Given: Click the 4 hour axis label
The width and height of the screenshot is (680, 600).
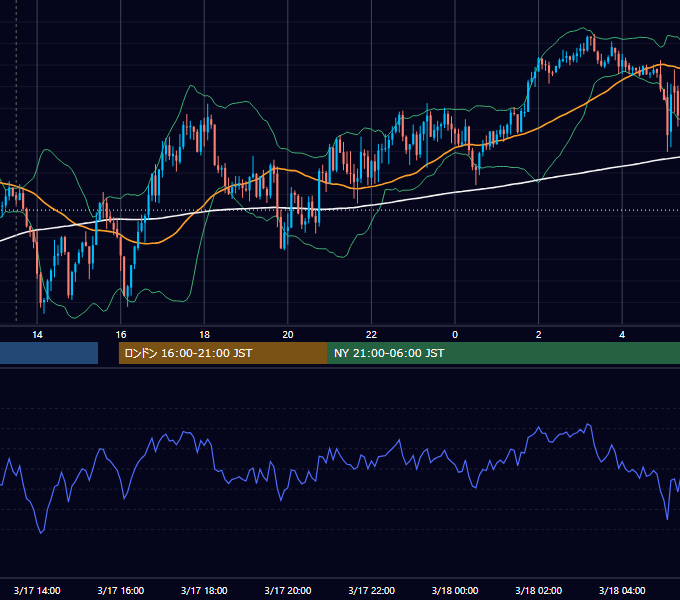Looking at the screenshot, I should click(622, 335).
